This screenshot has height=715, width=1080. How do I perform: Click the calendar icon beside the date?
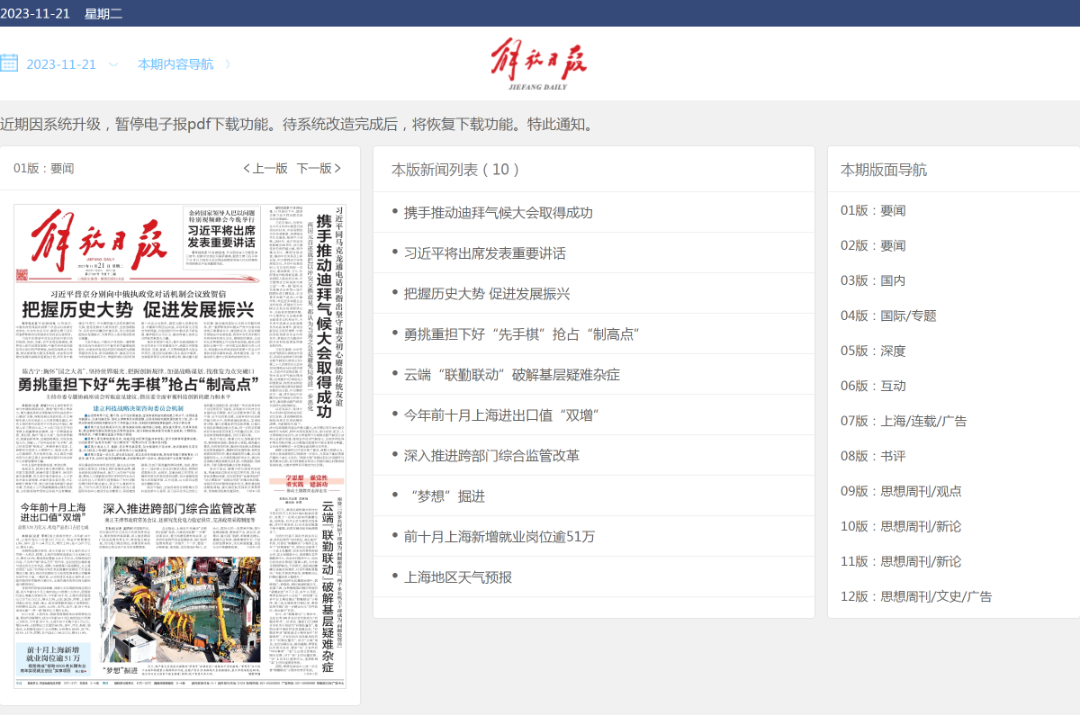coord(9,63)
